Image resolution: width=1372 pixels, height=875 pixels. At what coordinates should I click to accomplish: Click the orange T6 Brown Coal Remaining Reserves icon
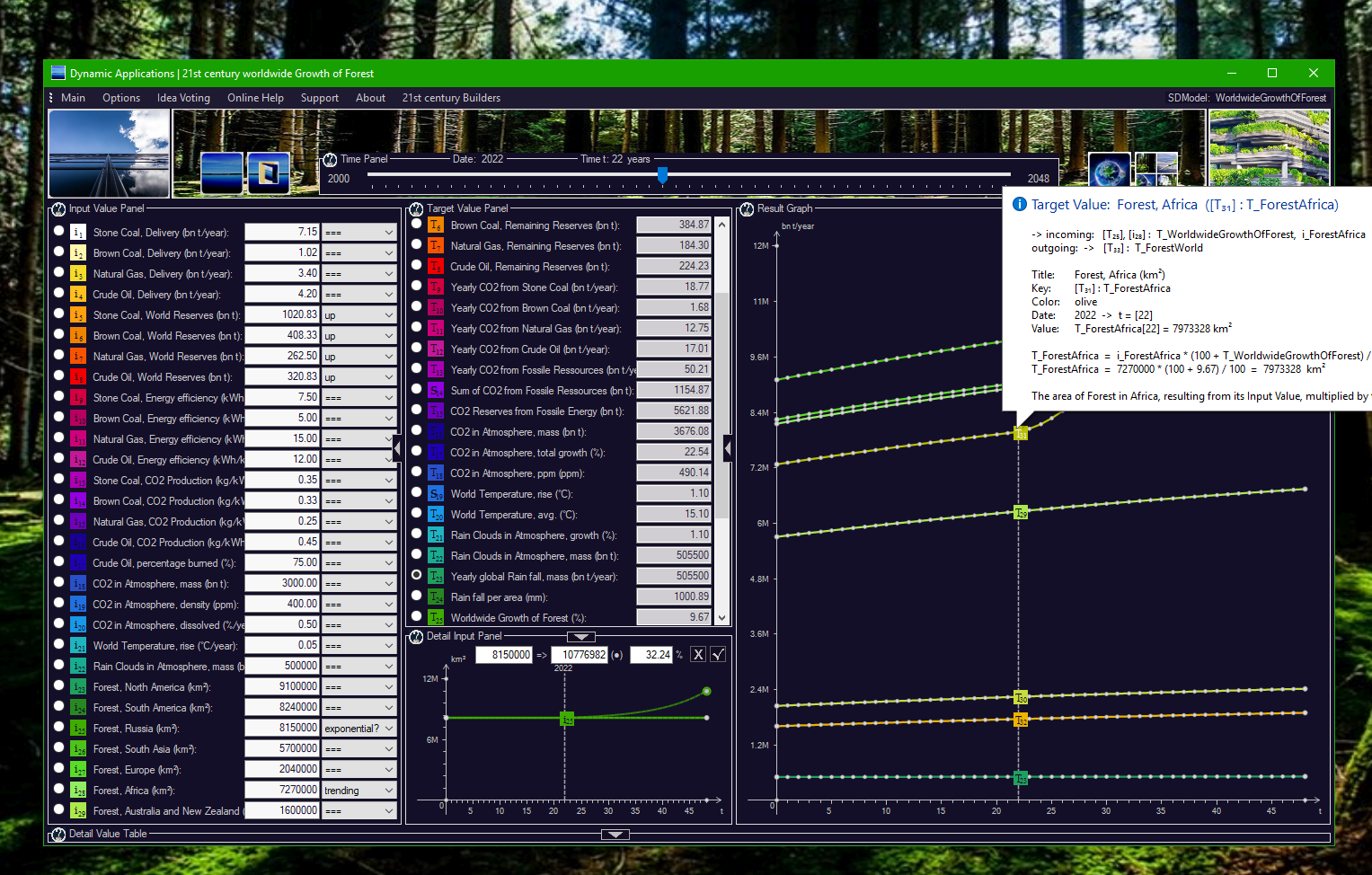436,225
